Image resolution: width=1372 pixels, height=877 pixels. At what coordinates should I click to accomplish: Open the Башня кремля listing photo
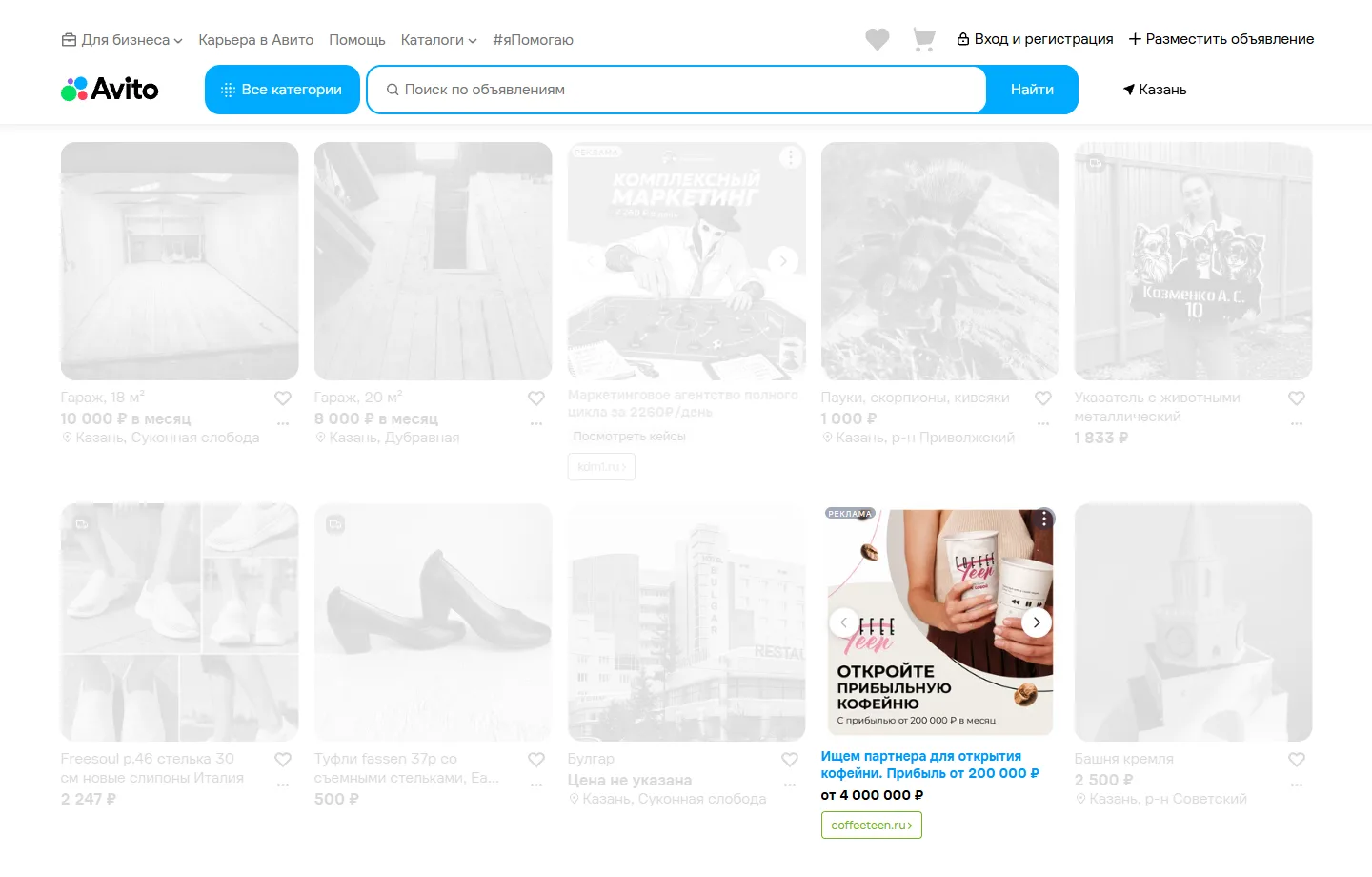[1193, 622]
